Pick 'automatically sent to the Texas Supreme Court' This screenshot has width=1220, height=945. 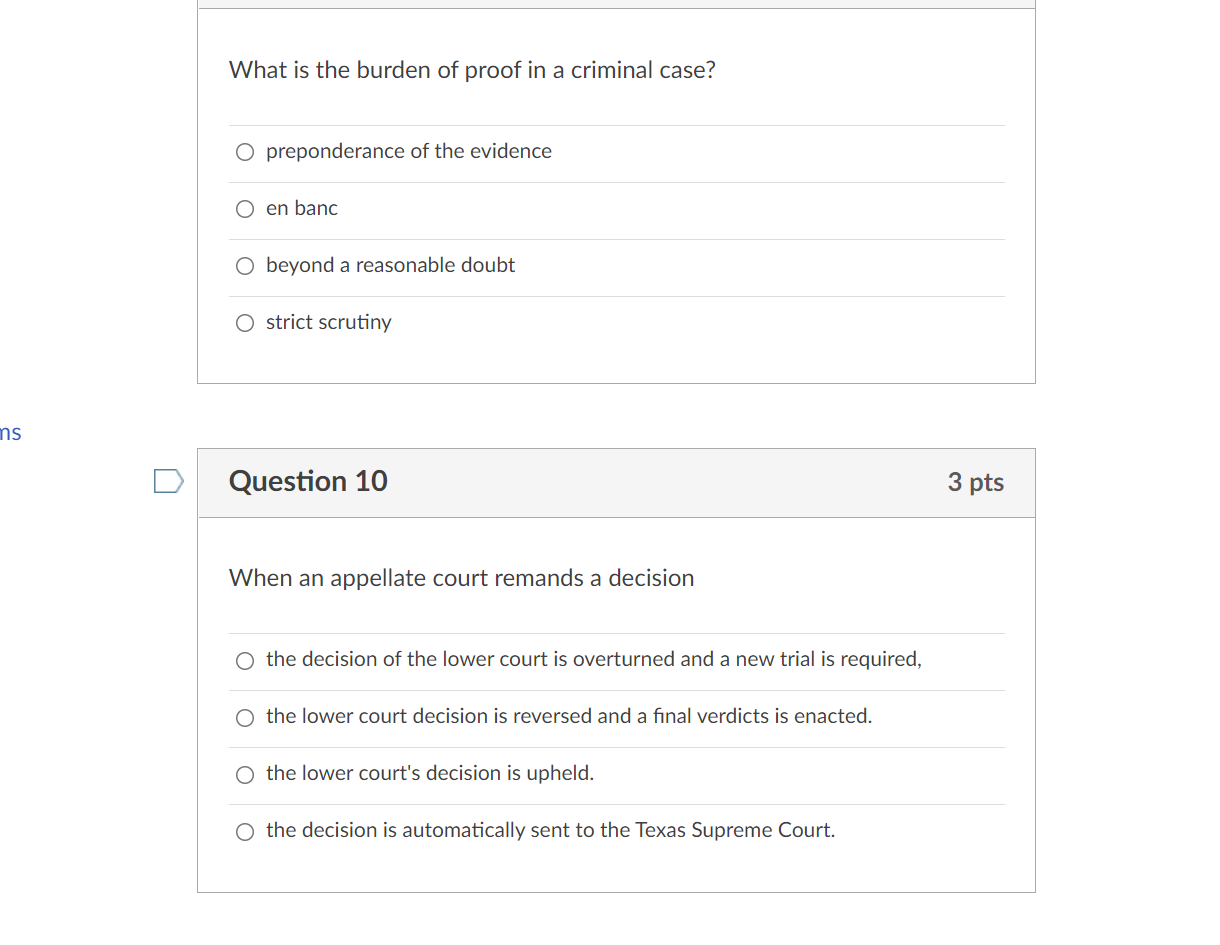pyautogui.click(x=245, y=831)
